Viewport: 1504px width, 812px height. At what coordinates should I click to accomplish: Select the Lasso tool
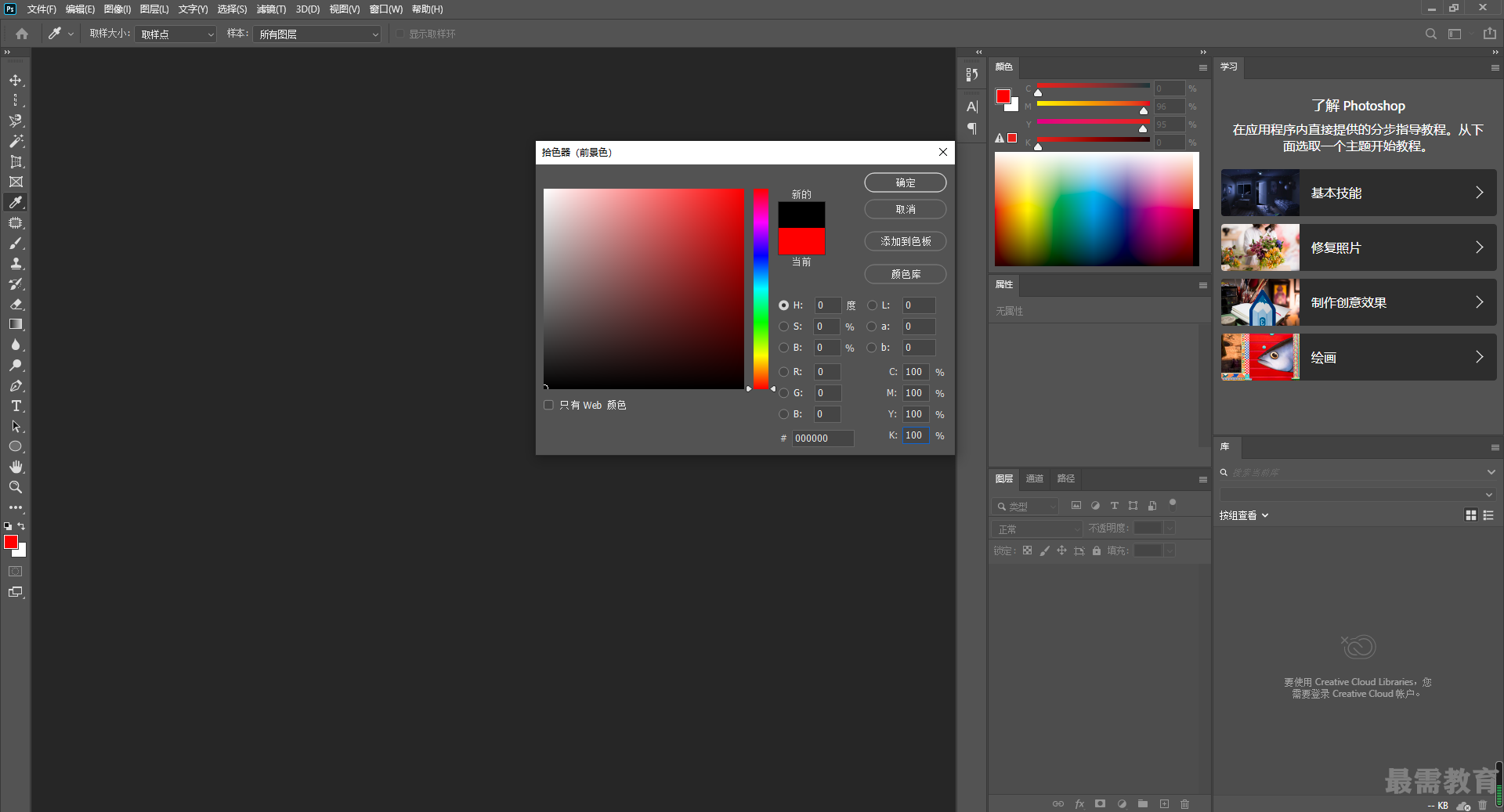16,121
